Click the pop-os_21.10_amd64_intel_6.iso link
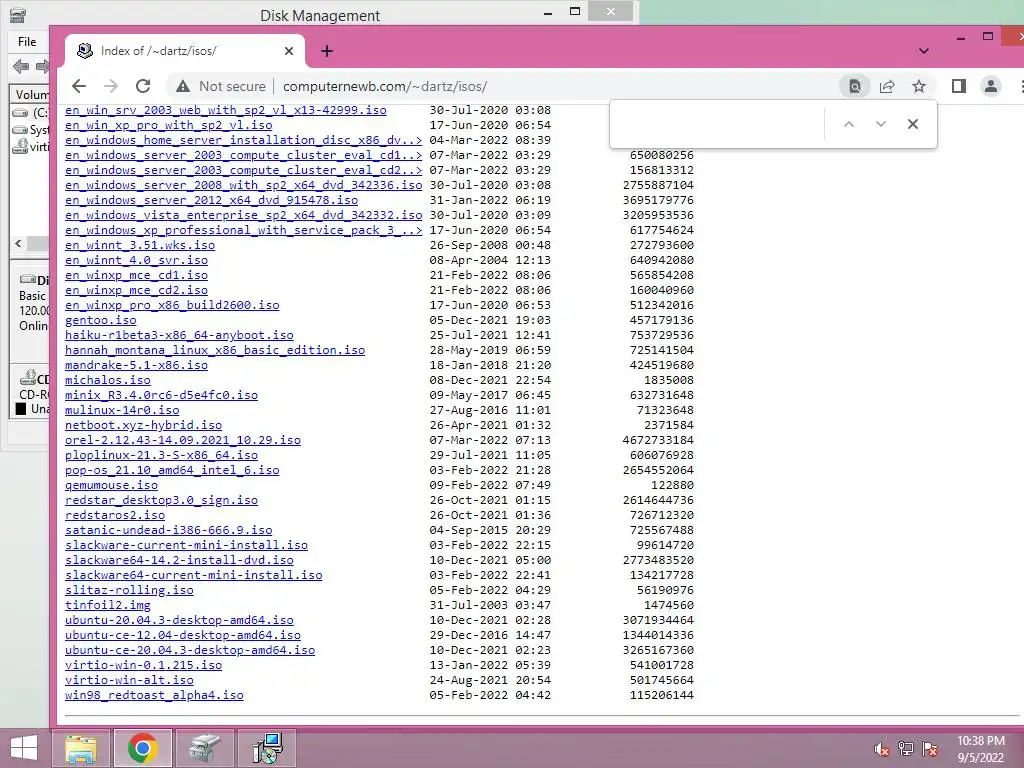1024x768 pixels. pos(172,470)
